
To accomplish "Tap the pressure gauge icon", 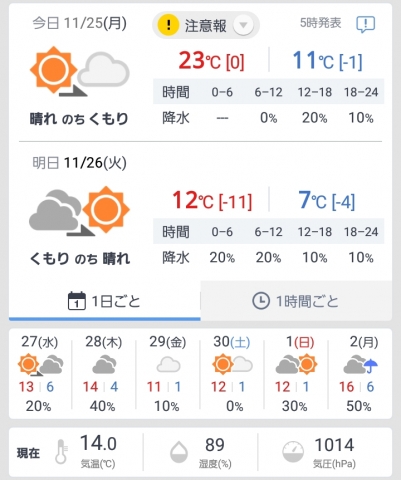I will point(293,452).
